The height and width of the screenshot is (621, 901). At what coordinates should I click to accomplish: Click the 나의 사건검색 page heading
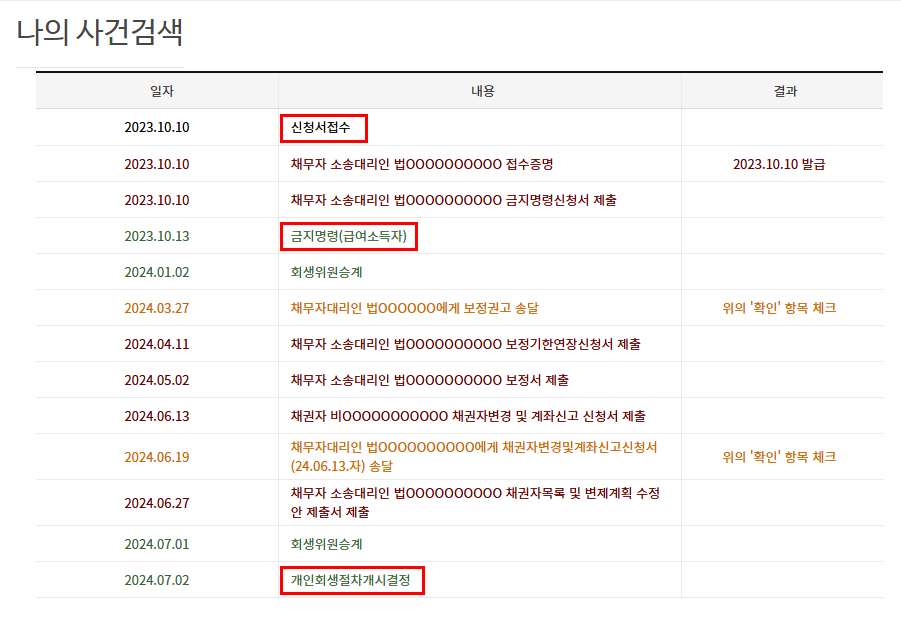pos(100,32)
